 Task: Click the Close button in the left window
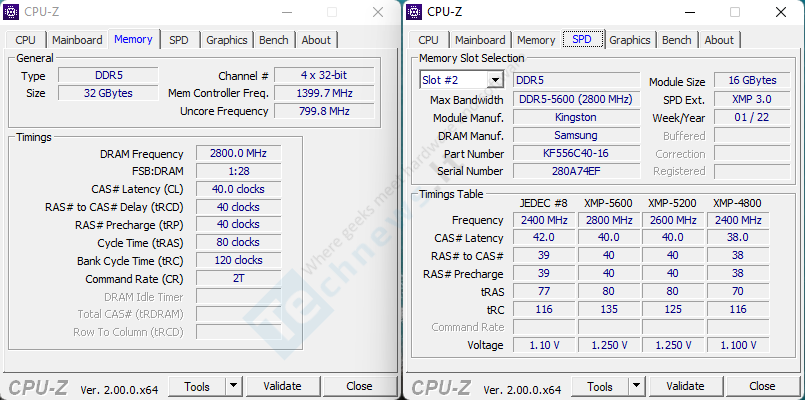coord(359,386)
